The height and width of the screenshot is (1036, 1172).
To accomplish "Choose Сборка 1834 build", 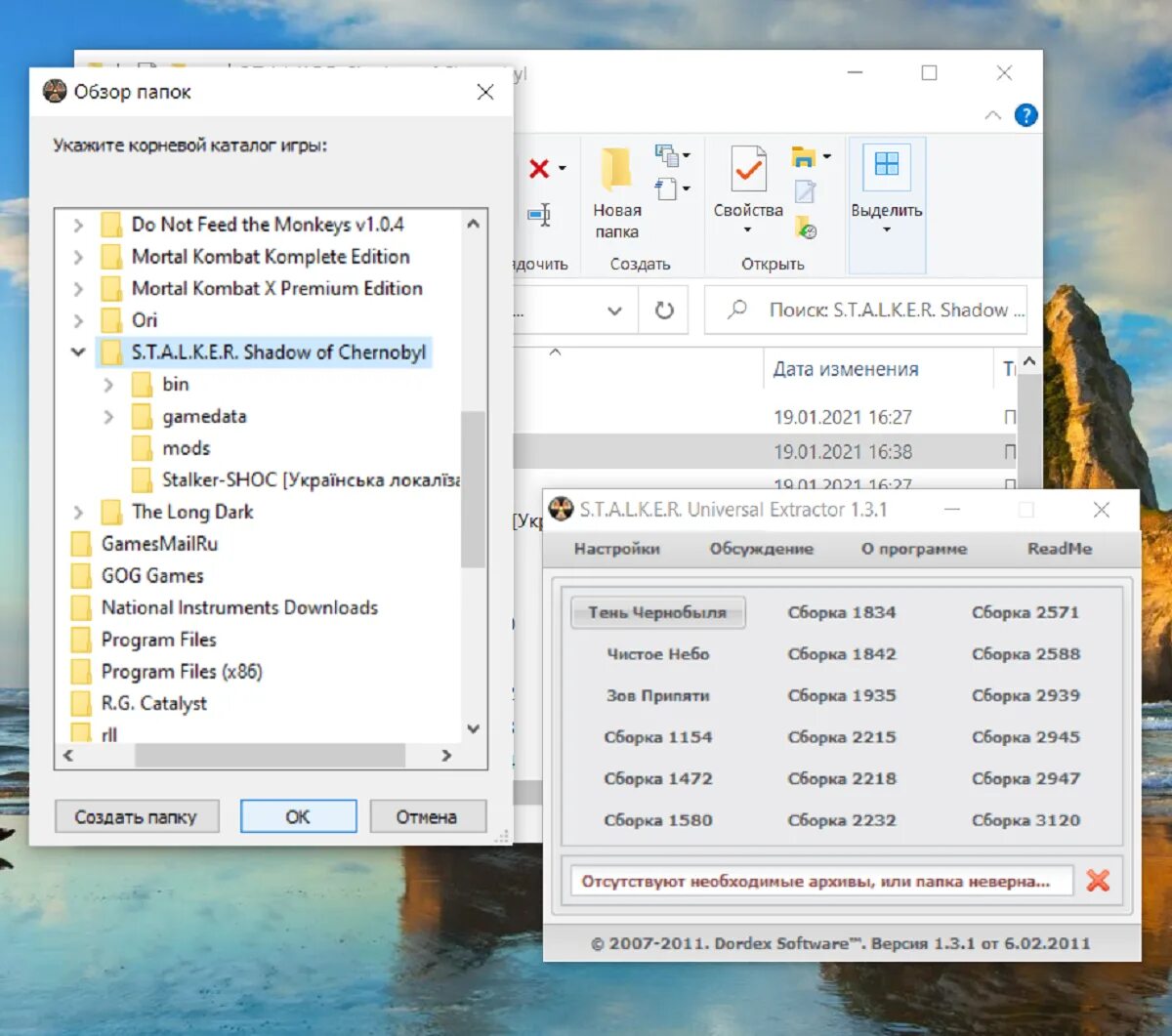I will 842,612.
